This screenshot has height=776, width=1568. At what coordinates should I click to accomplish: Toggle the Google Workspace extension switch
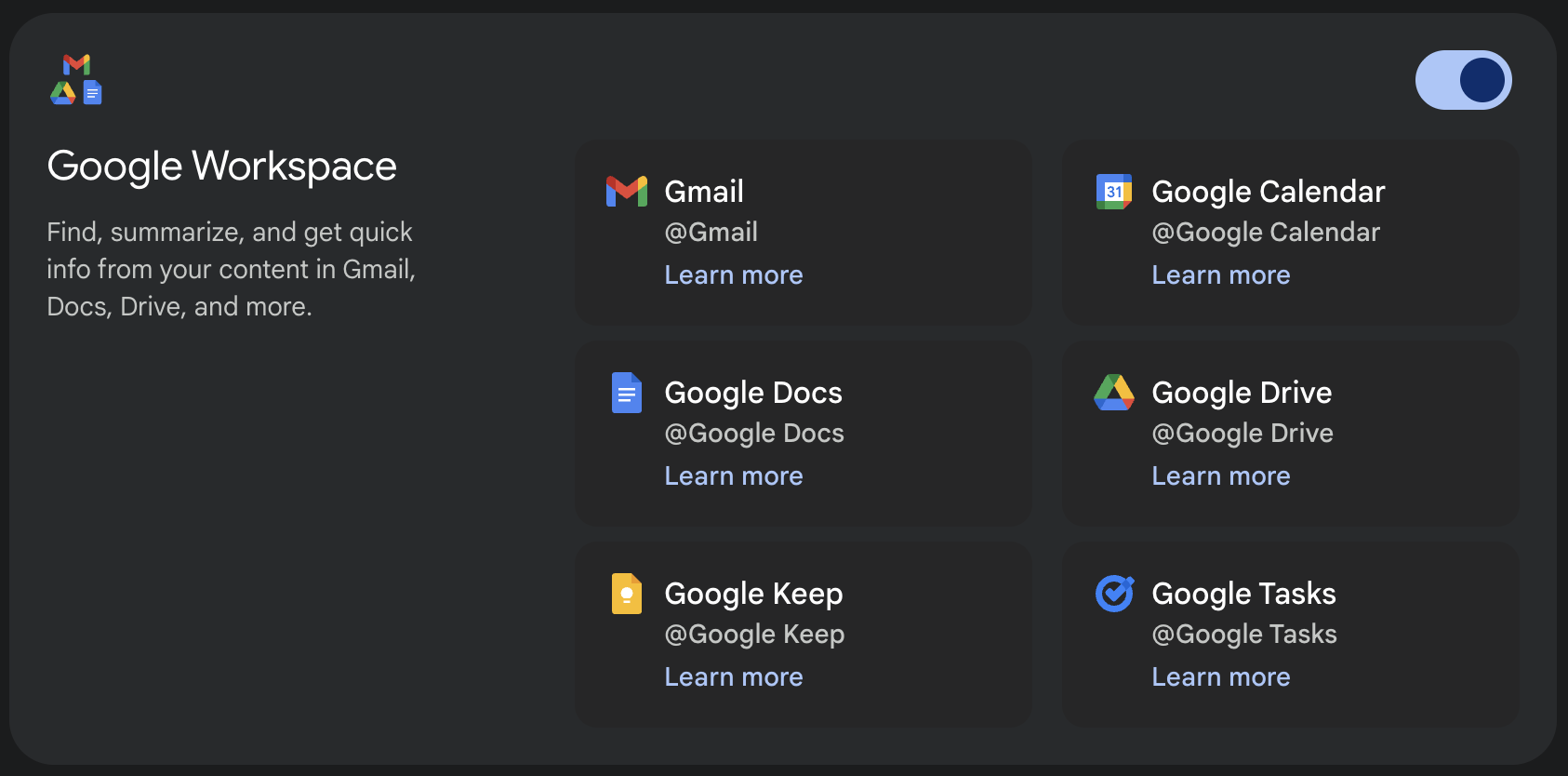click(1463, 80)
